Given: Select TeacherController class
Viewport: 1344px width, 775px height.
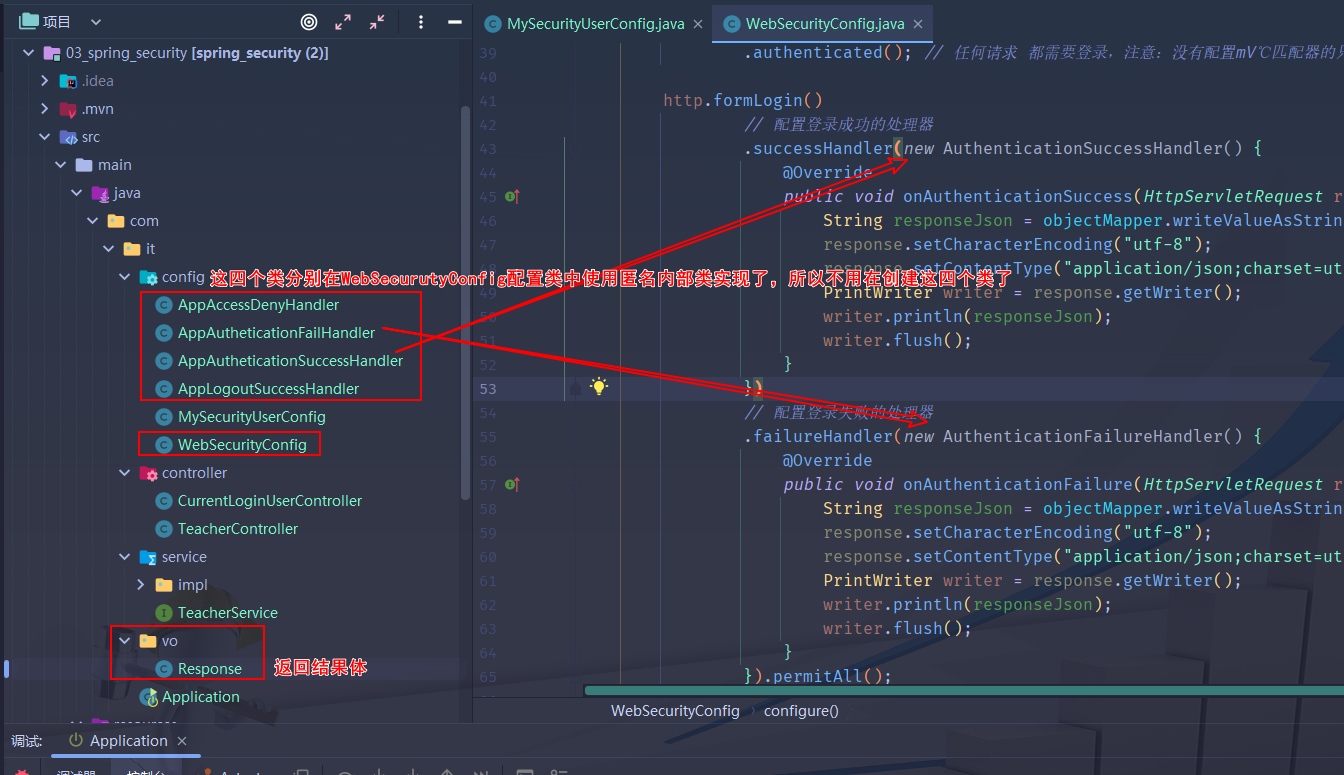Looking at the screenshot, I should click(x=238, y=529).
